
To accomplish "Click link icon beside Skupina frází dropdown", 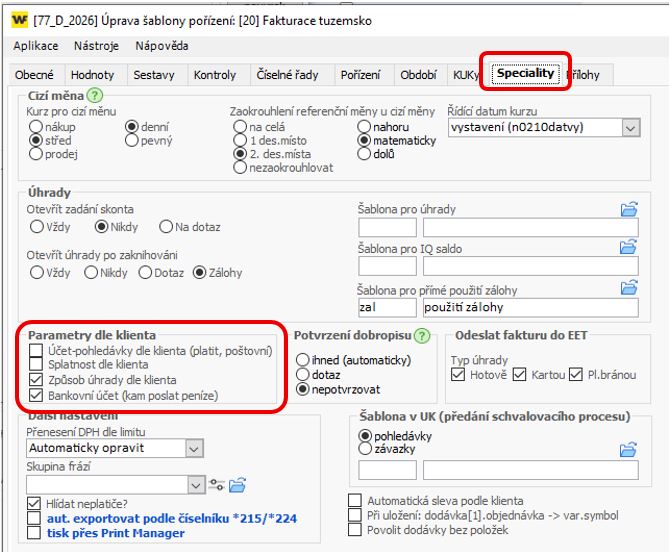I will 217,486.
